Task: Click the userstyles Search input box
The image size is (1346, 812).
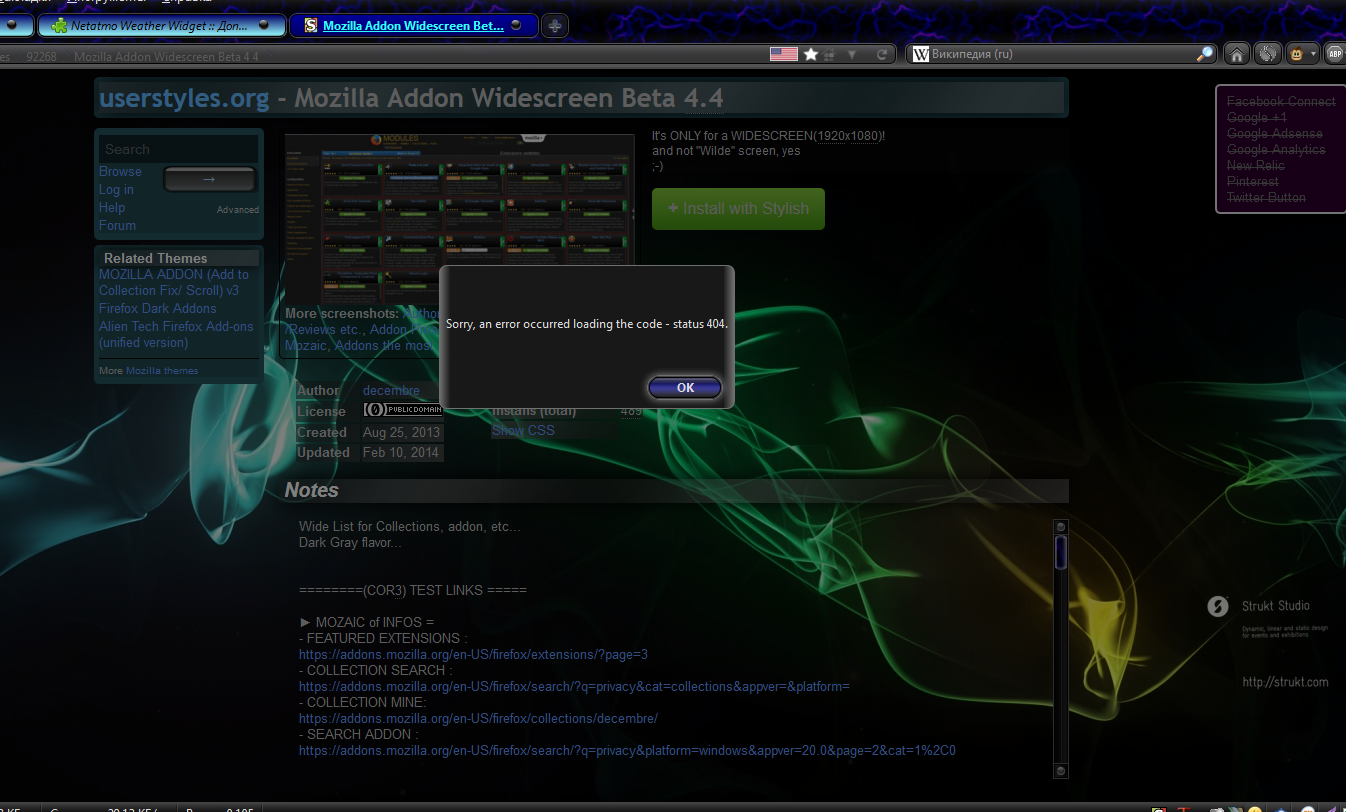Action: pos(178,149)
